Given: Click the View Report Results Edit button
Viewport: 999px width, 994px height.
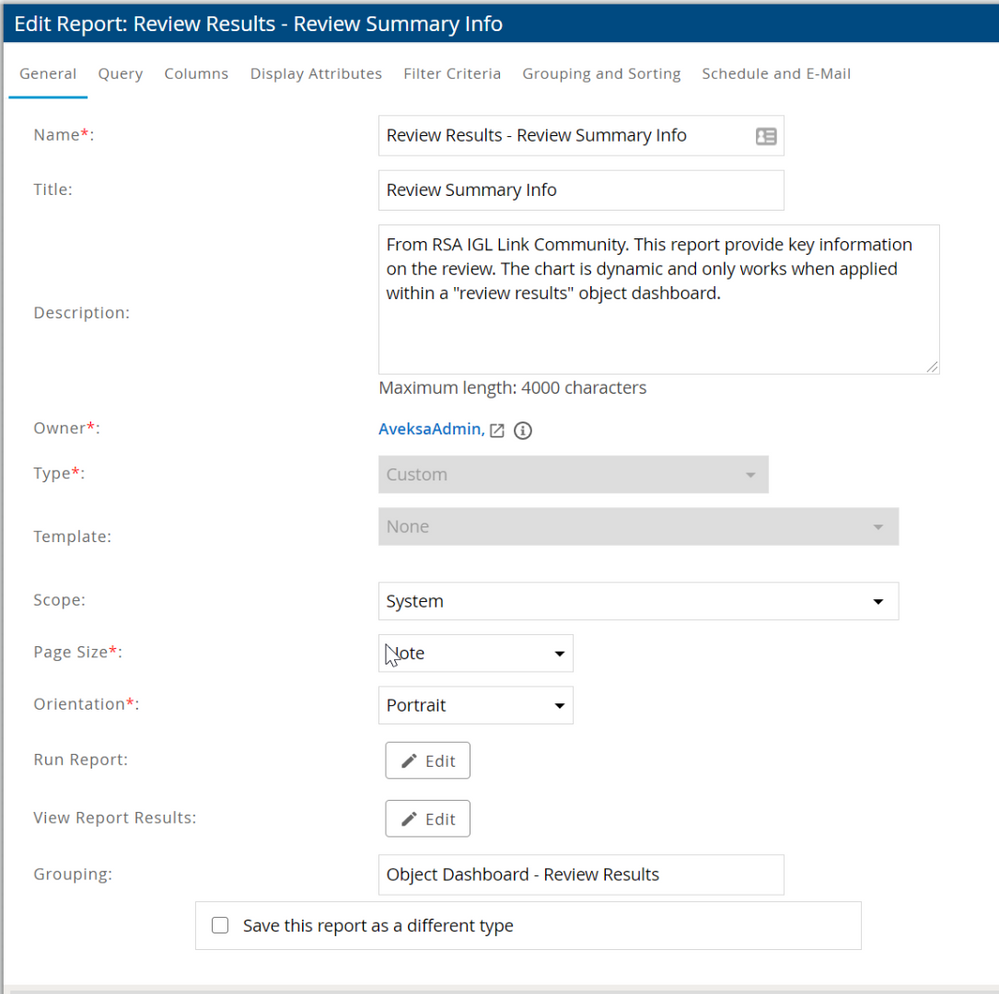Looking at the screenshot, I should pos(428,819).
